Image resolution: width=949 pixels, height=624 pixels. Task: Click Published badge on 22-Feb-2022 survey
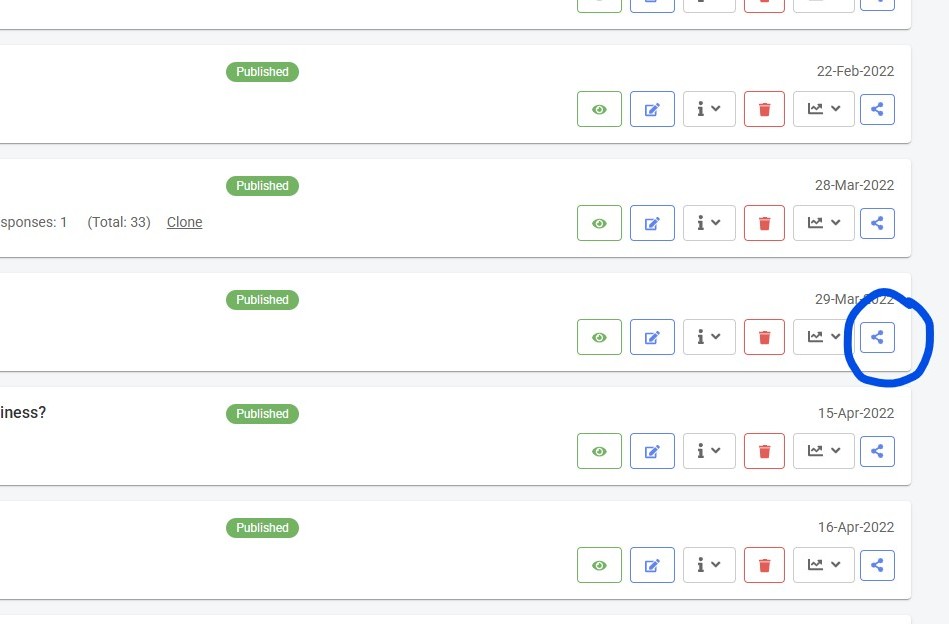click(262, 72)
